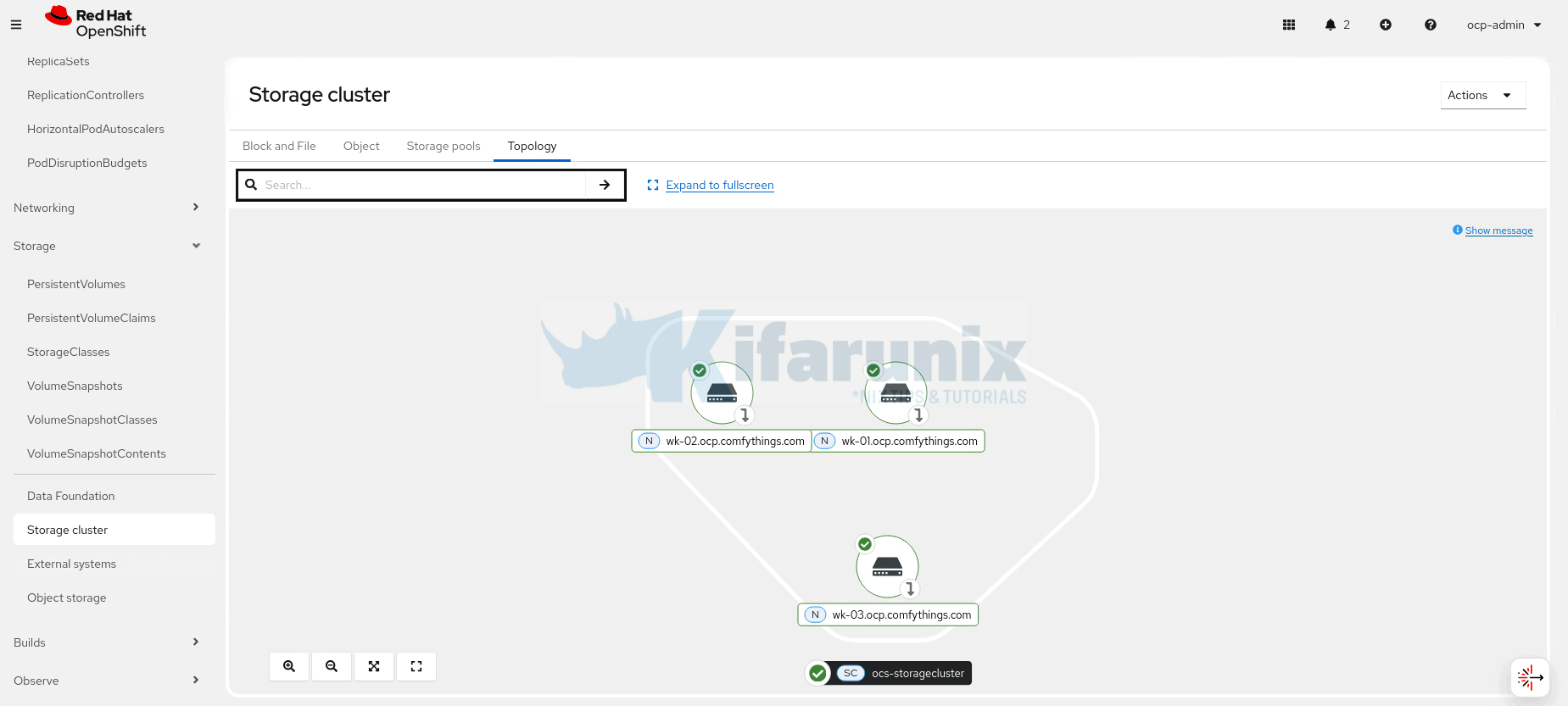
Task: Click the Show message link
Action: point(1498,231)
